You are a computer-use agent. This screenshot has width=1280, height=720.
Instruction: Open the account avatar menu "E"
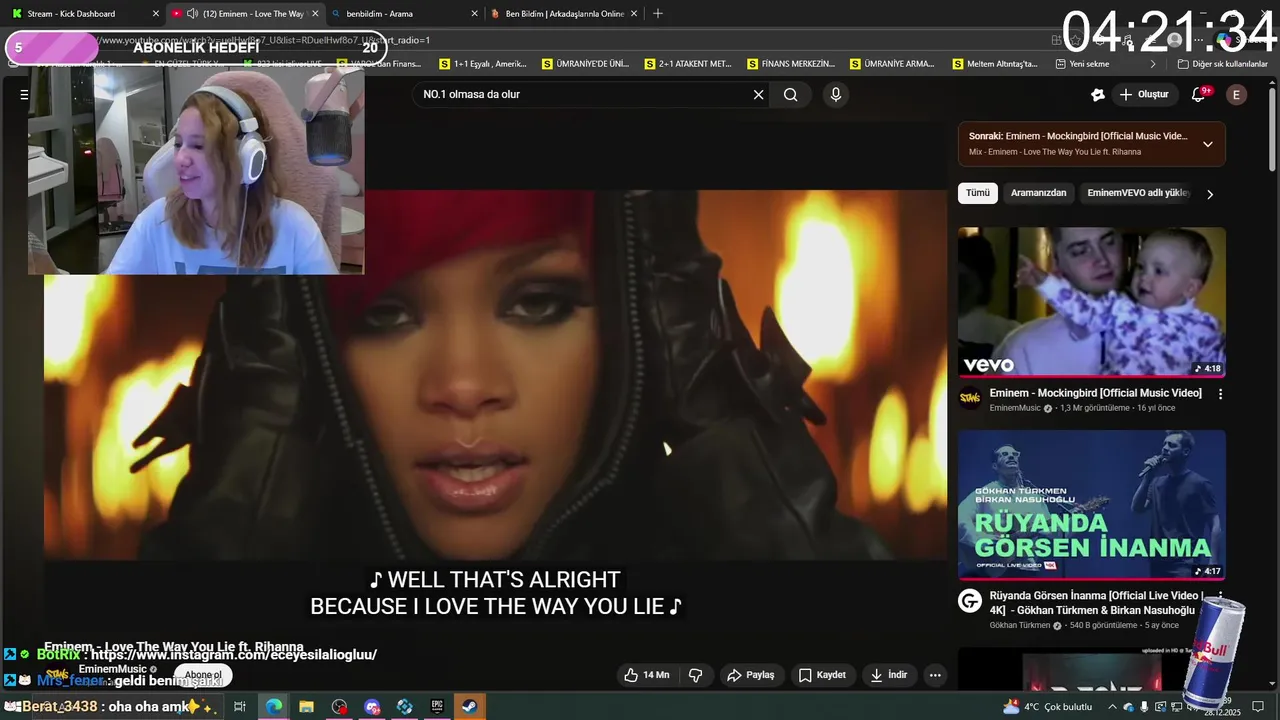(x=1237, y=95)
